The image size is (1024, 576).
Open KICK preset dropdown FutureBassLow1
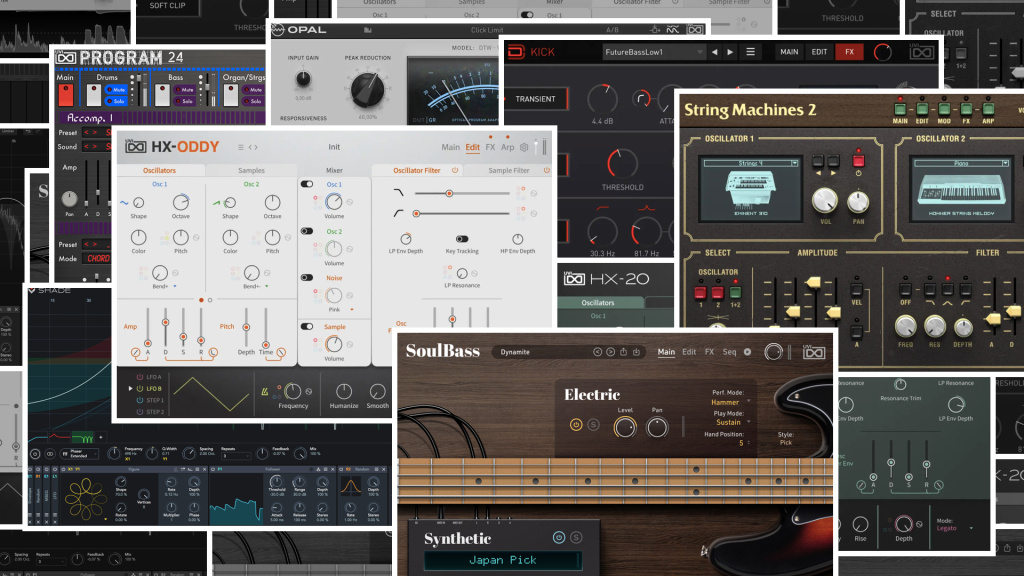point(653,52)
